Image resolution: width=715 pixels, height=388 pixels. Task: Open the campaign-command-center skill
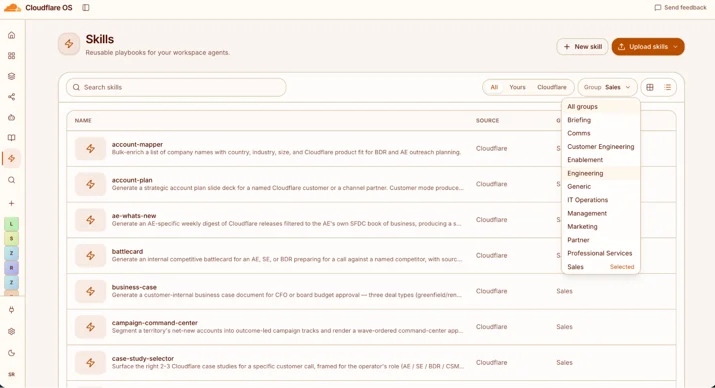(155, 323)
